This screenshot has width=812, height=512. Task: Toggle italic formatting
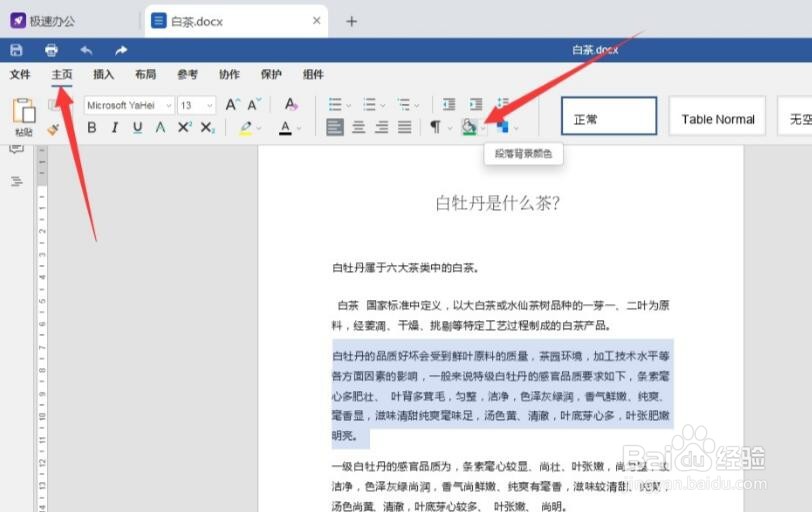click(114, 127)
